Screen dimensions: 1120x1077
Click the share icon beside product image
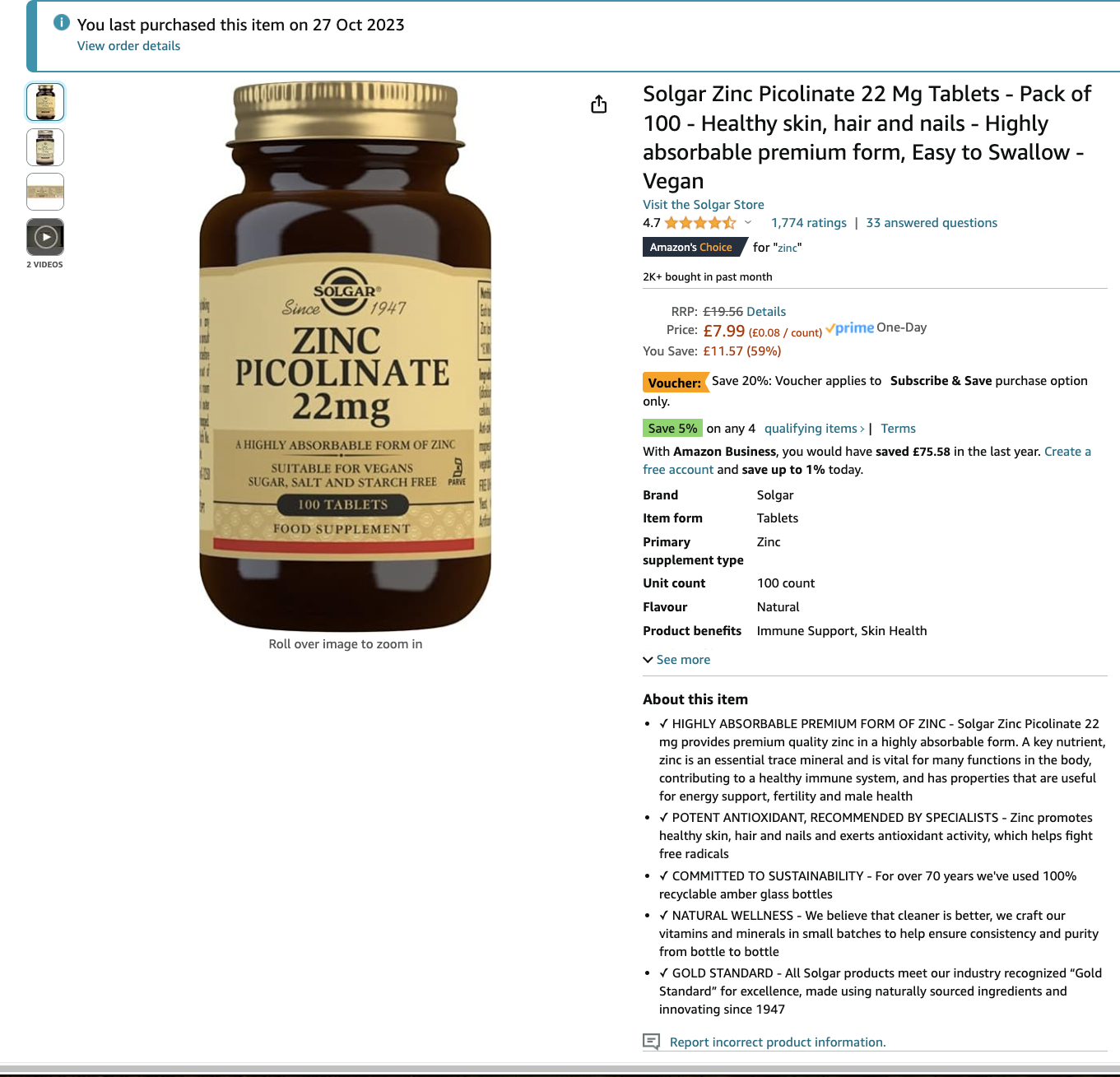[599, 104]
